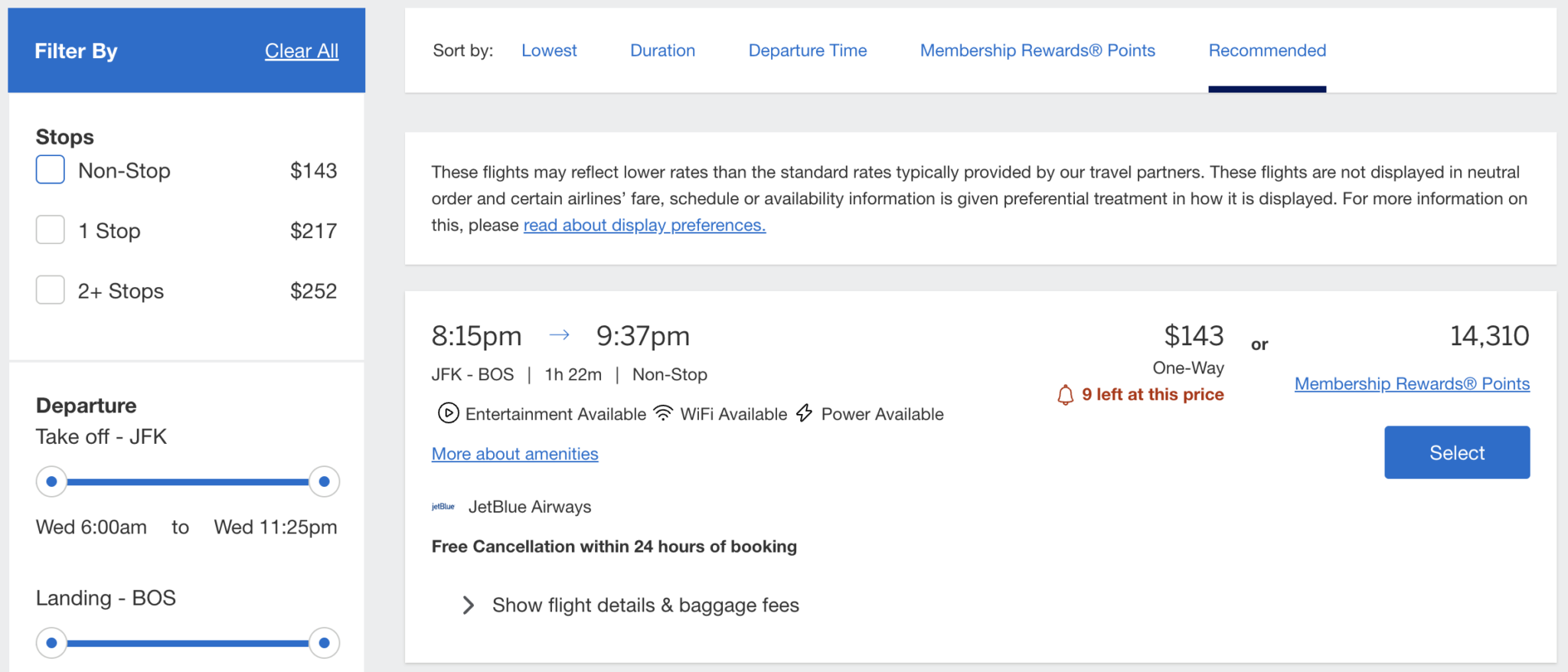Click the WiFi available icon
1568x672 pixels.
point(663,412)
